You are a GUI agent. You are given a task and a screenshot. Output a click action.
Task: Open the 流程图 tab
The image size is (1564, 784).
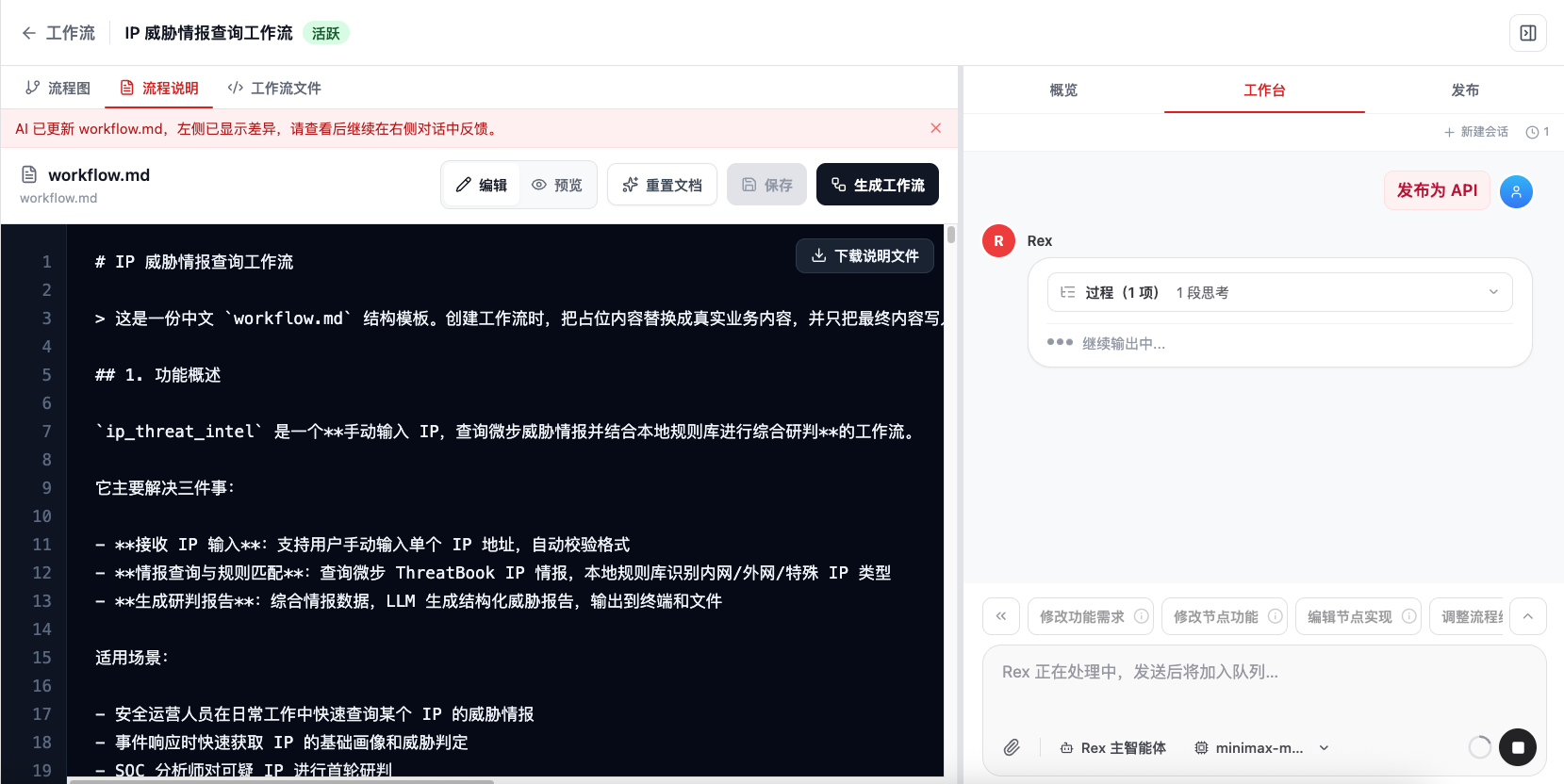(x=58, y=88)
